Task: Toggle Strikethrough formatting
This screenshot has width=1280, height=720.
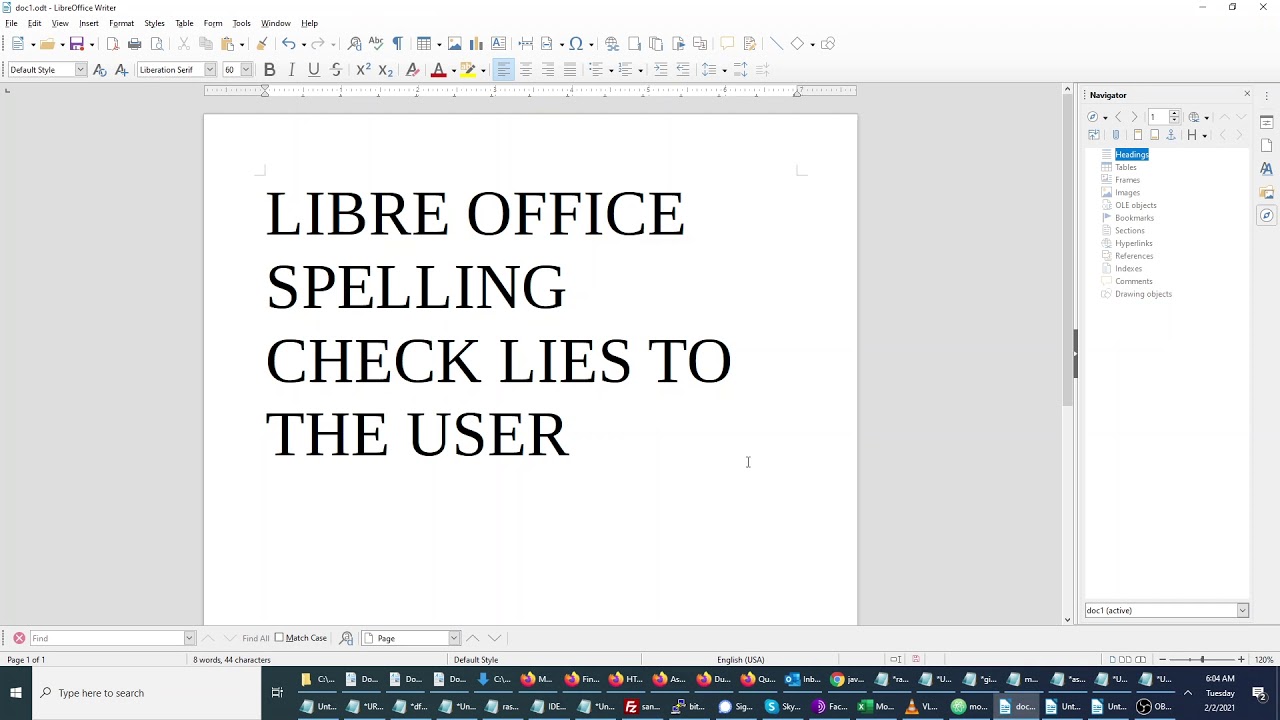Action: point(336,70)
